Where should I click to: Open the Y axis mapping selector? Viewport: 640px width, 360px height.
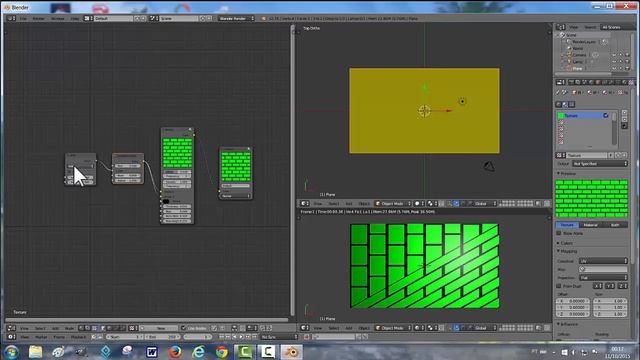610,286
